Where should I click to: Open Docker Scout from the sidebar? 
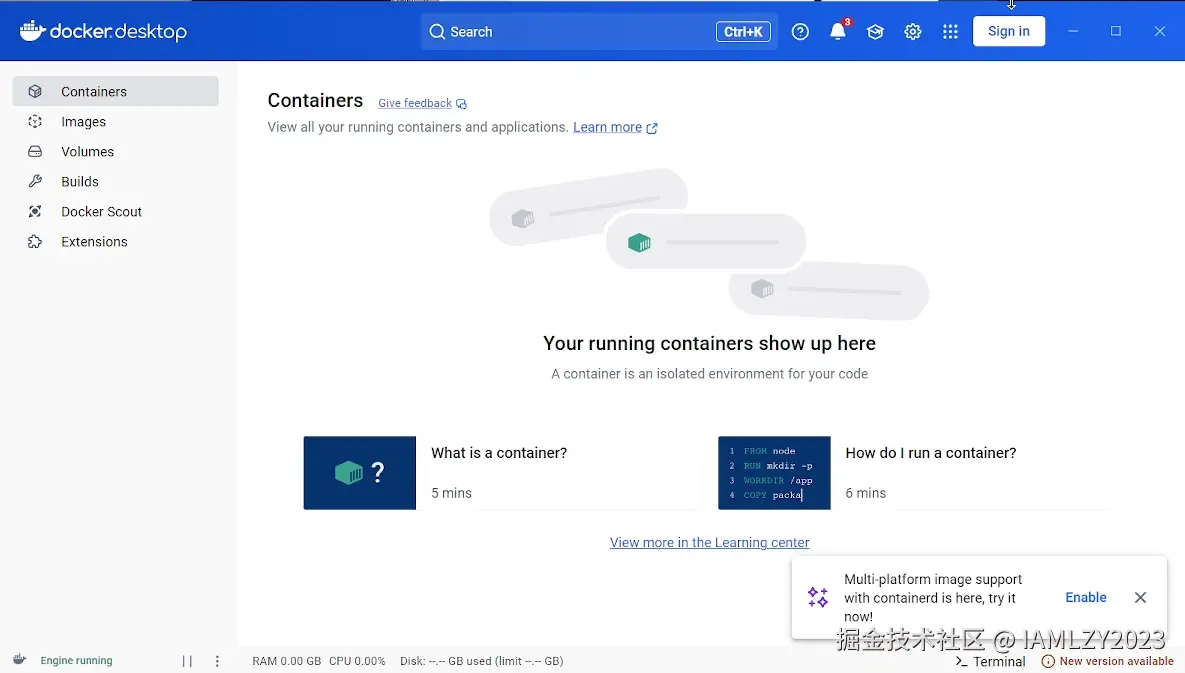[116, 211]
